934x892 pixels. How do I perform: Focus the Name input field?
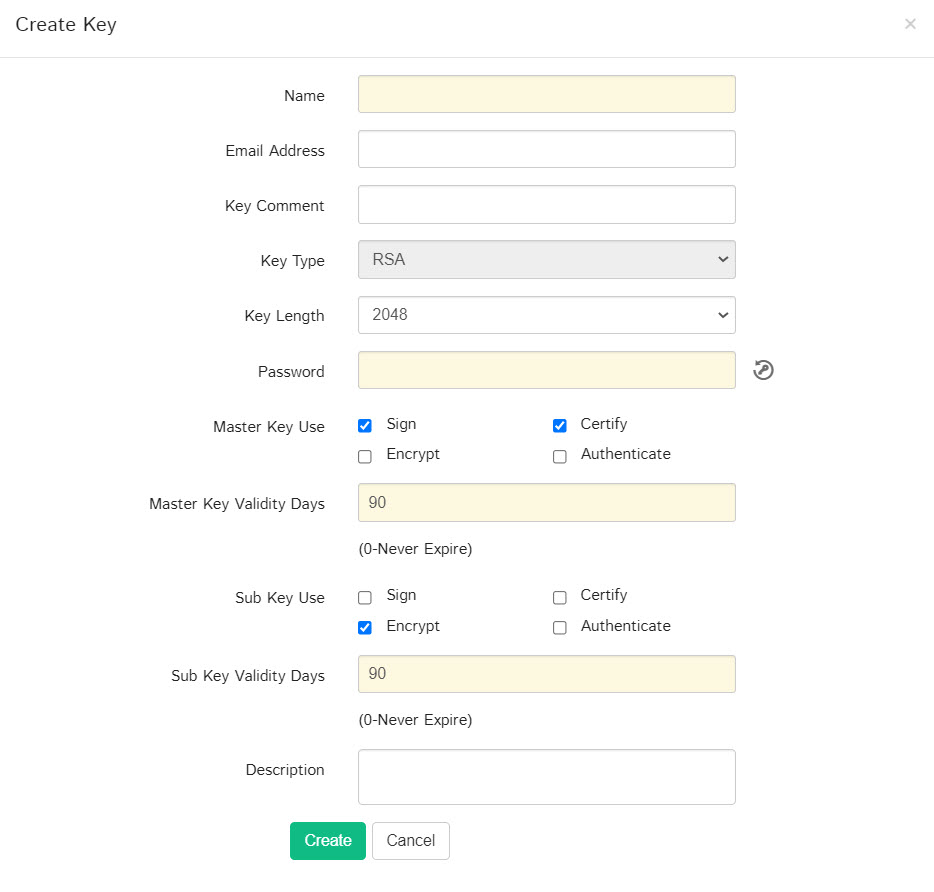point(546,94)
